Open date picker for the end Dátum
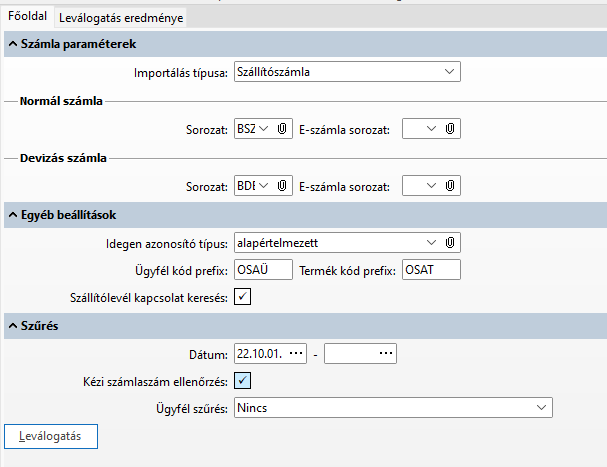This screenshot has height=467, width=607. 386,352
